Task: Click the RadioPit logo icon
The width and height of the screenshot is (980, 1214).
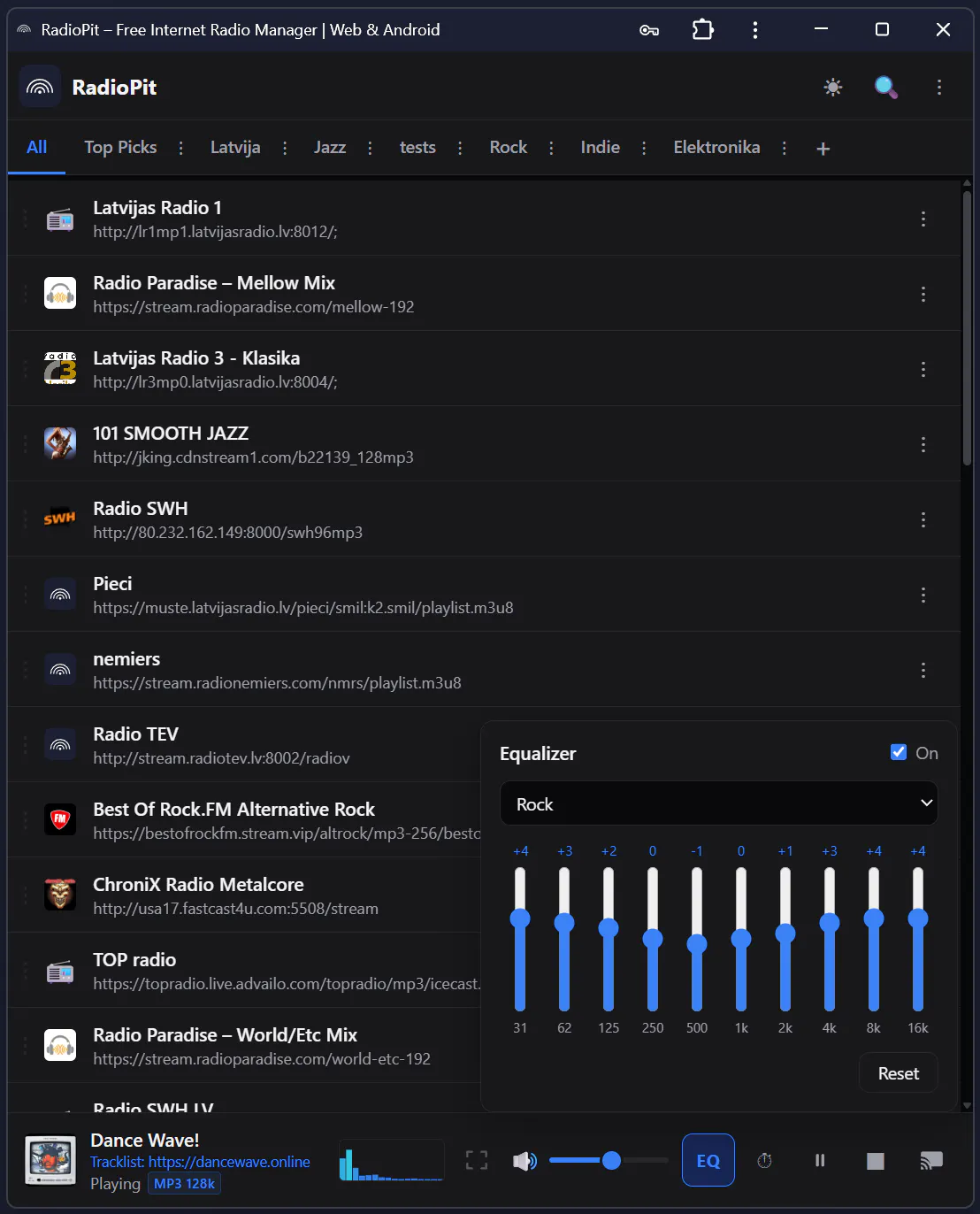Action: (40, 87)
